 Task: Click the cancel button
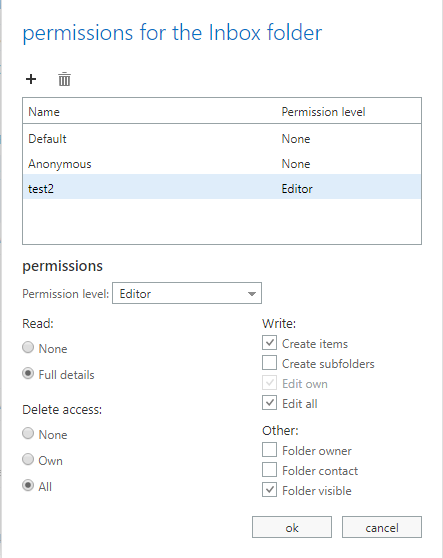pos(382,527)
